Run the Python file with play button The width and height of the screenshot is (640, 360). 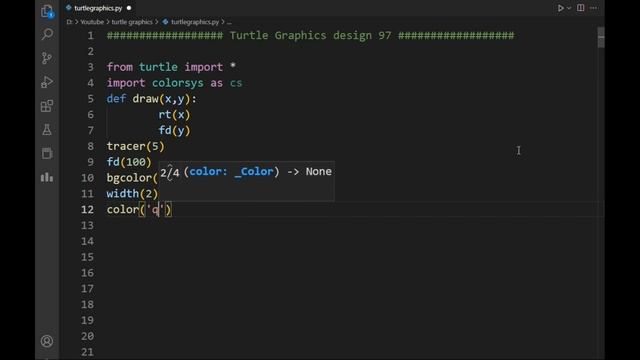560,8
